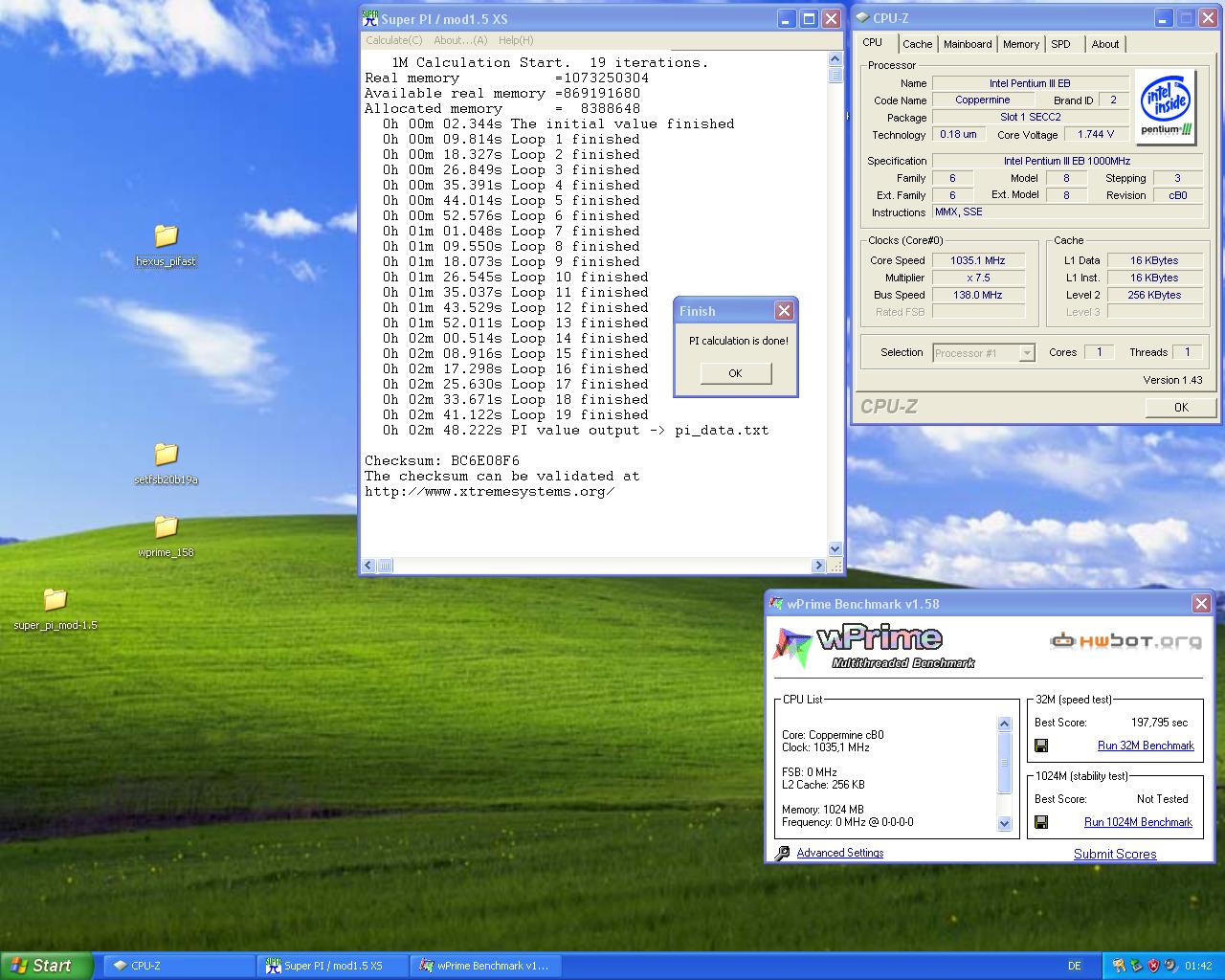Switch to the Cache tab in CPU-Z
Image resolution: width=1225 pixels, height=980 pixels.
(917, 44)
